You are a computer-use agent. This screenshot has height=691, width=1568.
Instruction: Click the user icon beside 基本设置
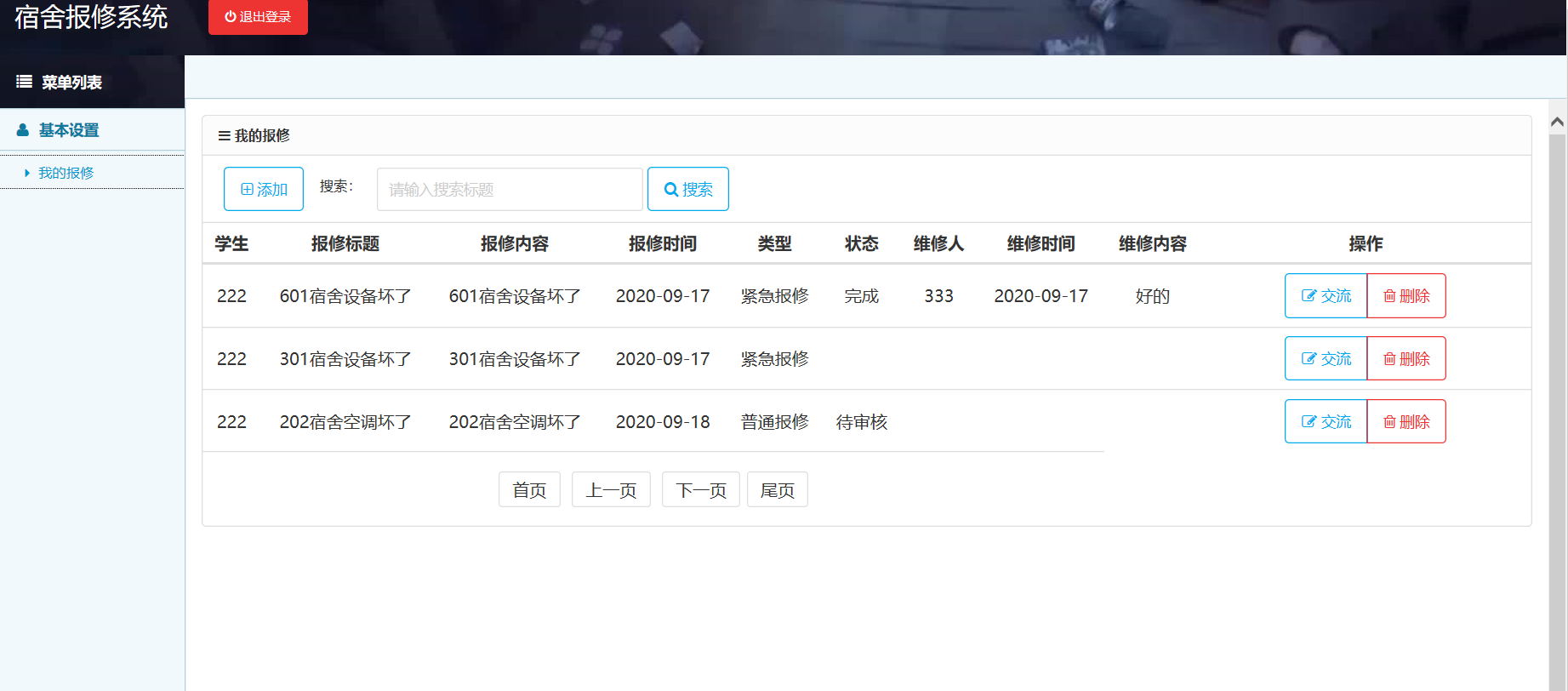(x=23, y=130)
